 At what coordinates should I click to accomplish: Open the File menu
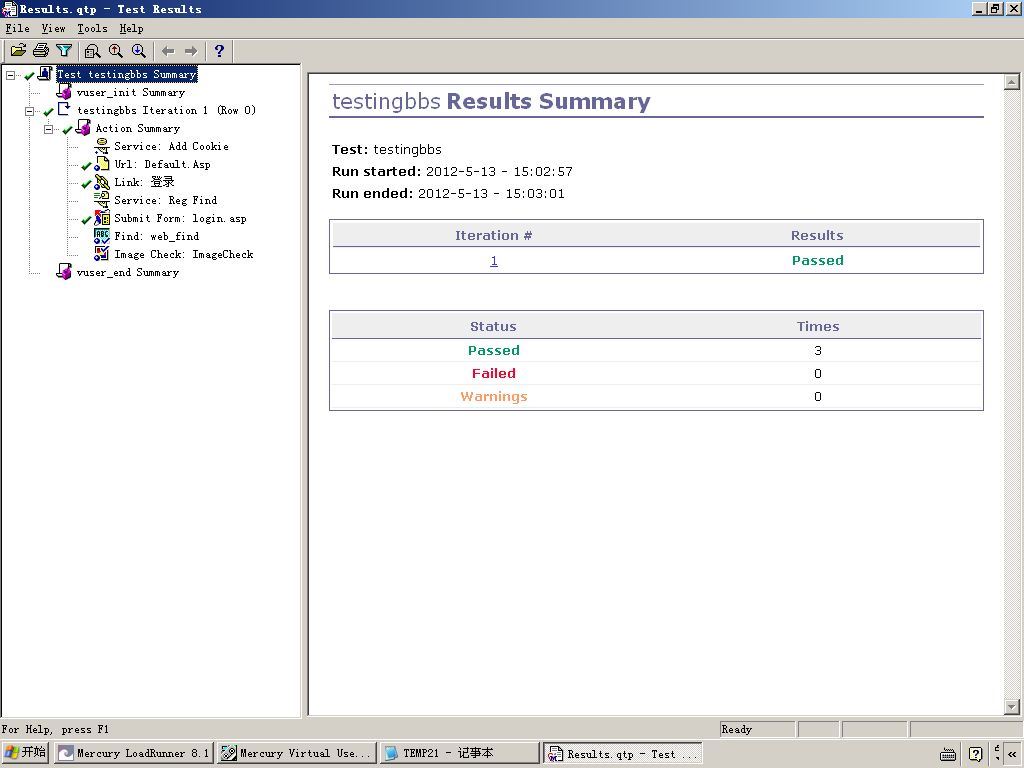pos(18,29)
